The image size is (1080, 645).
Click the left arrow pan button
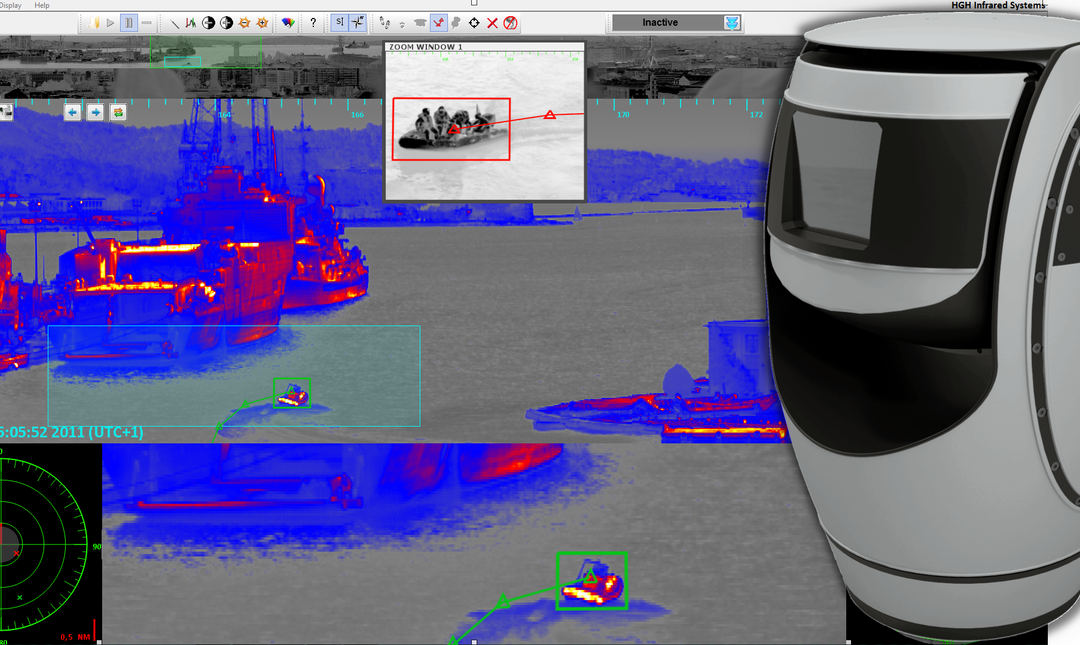(x=73, y=112)
